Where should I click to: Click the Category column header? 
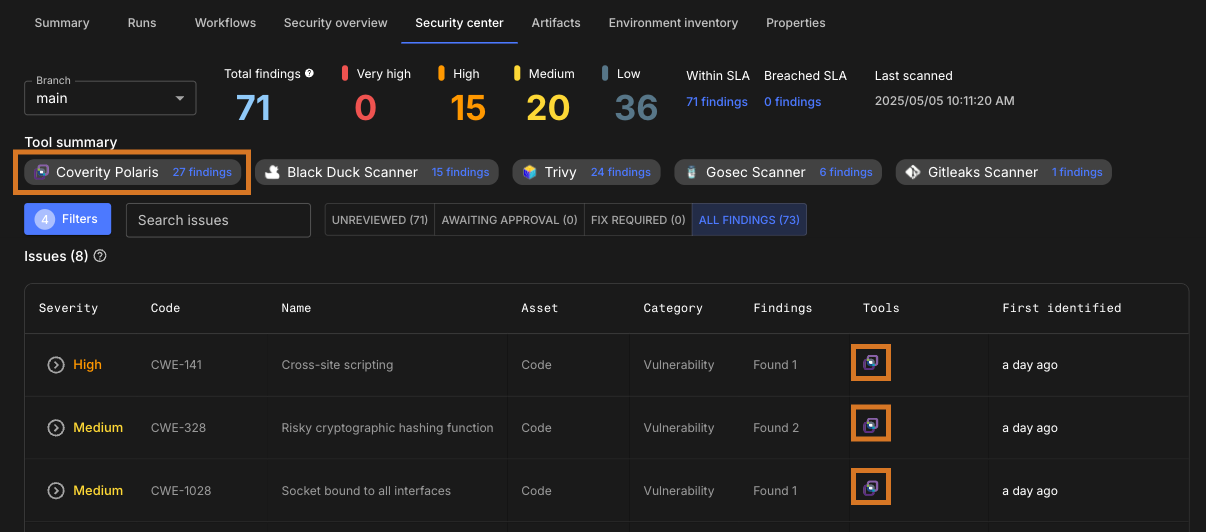(x=673, y=308)
